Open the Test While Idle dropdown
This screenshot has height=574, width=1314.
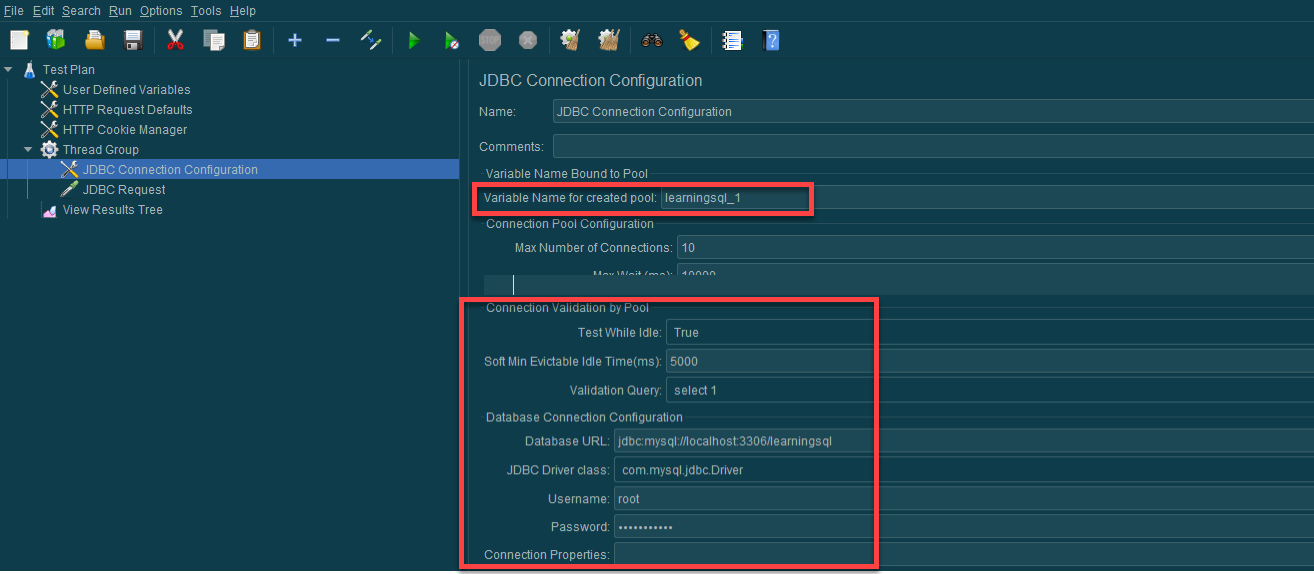[x=989, y=332]
